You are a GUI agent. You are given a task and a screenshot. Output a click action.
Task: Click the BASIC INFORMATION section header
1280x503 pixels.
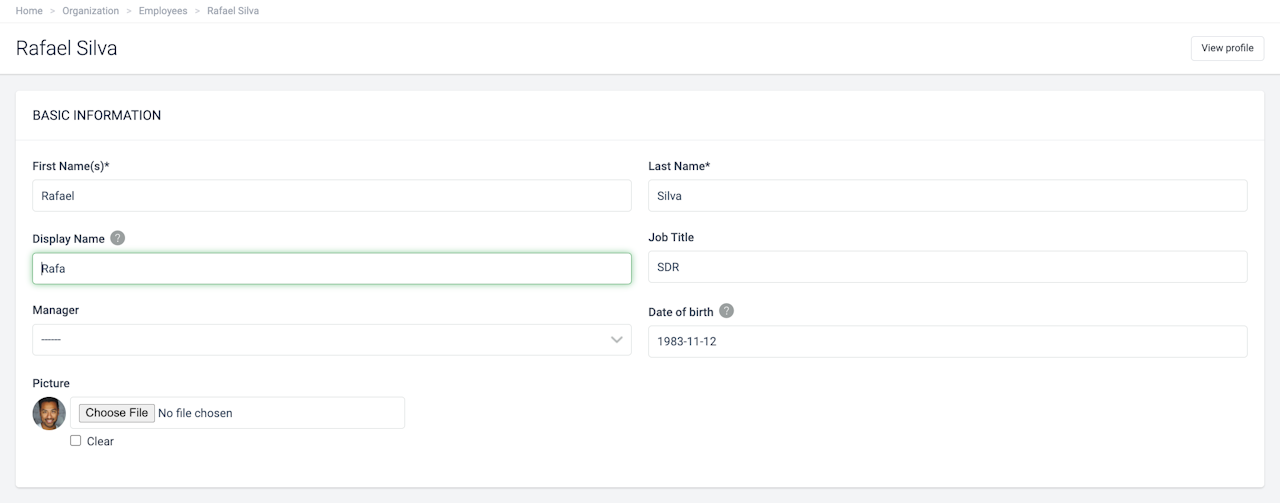click(x=97, y=115)
